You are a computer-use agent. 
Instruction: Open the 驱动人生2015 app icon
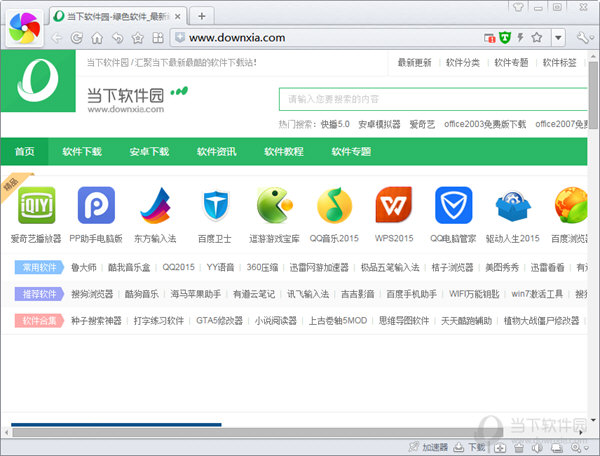[x=513, y=206]
